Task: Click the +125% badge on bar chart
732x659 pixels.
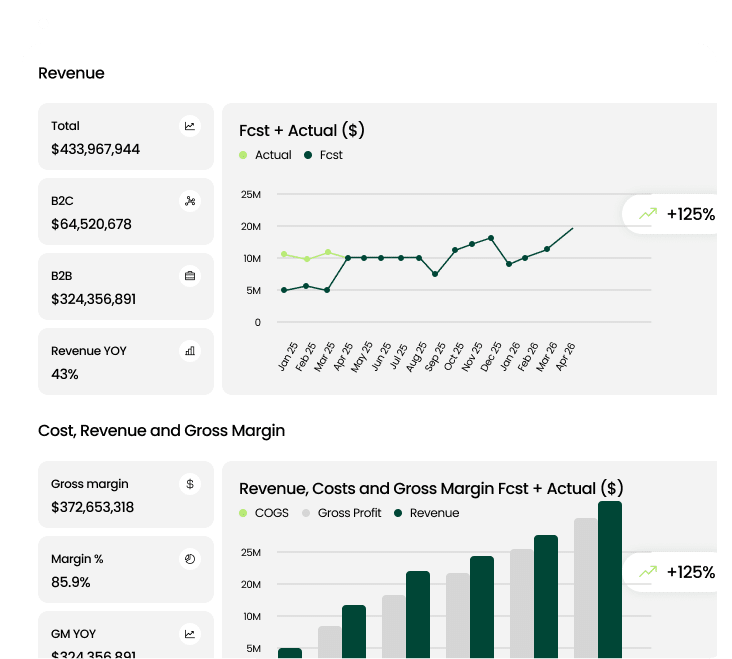Action: coord(675,572)
